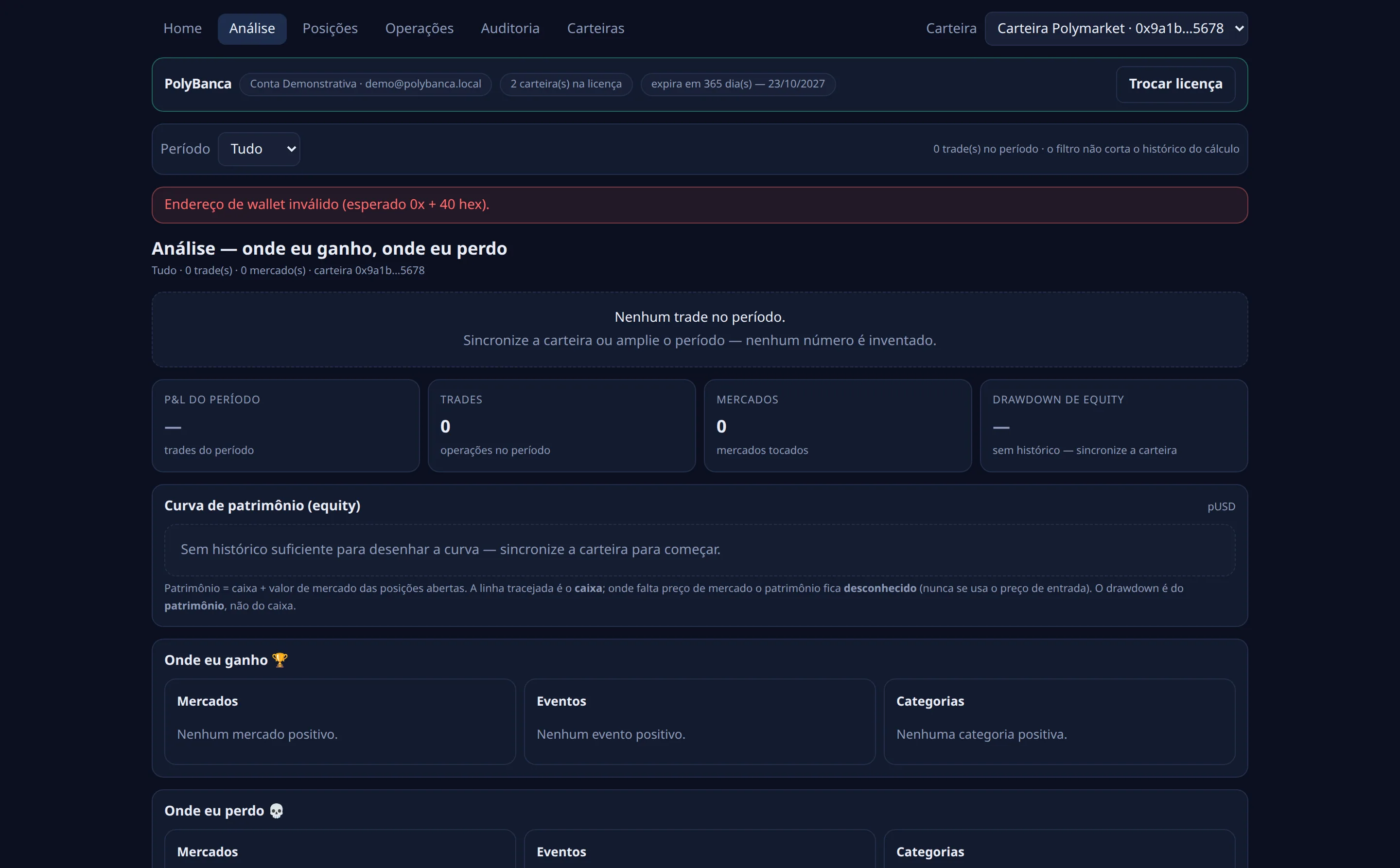Click the skull icon beside Onde eu perdo
The image size is (1400, 868).
tap(276, 811)
